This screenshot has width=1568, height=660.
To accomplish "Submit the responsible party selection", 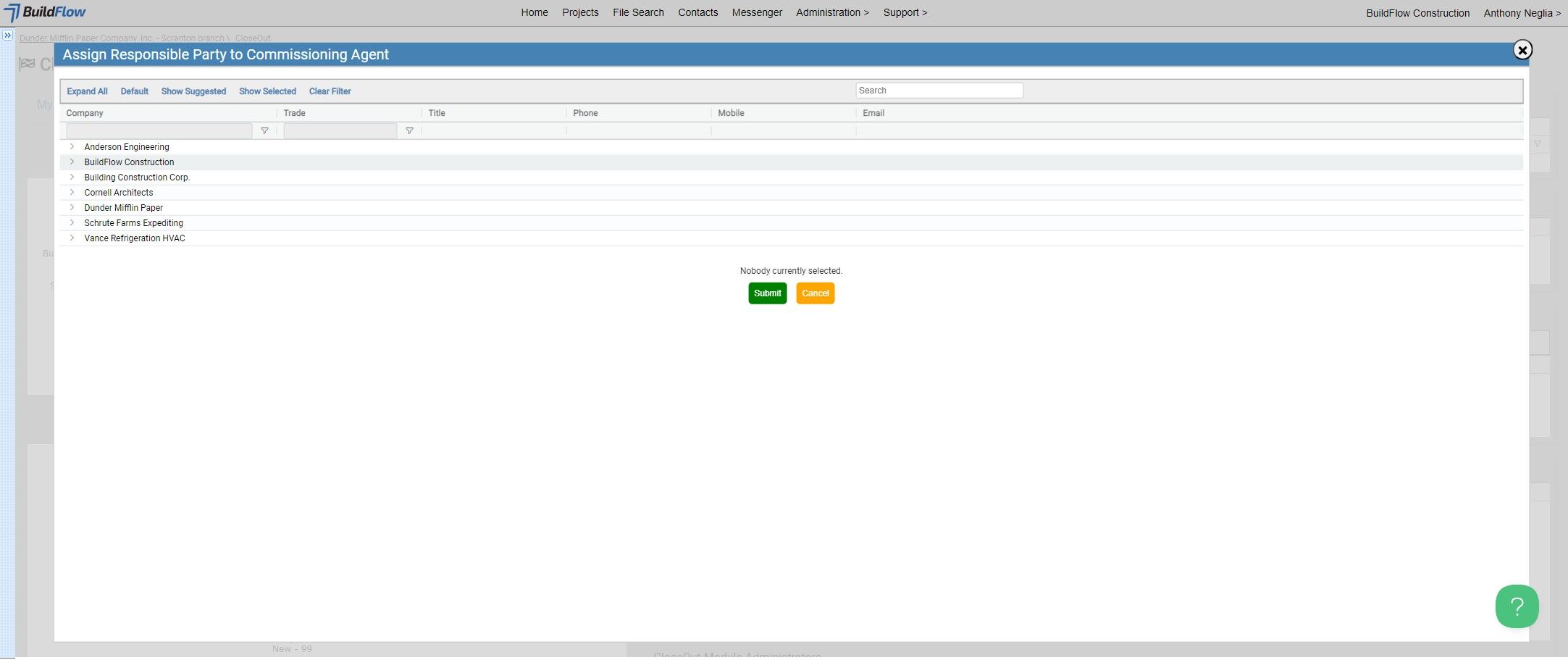I will pos(767,293).
